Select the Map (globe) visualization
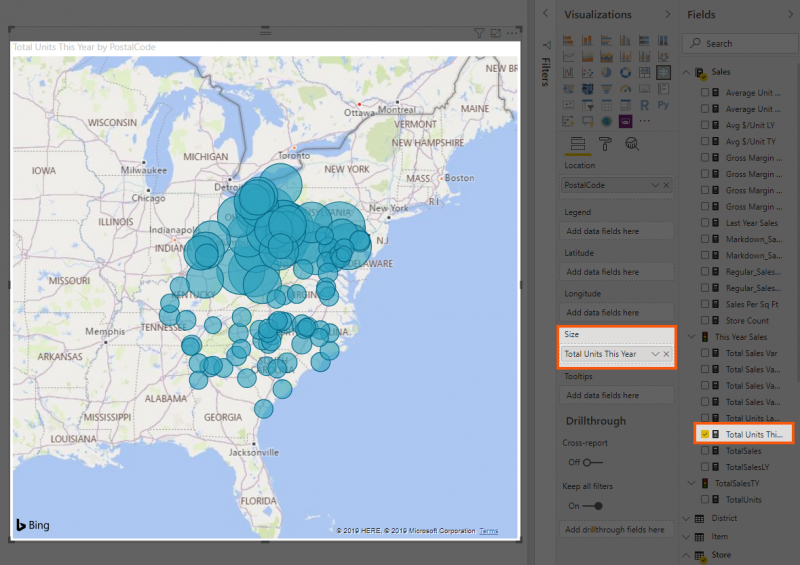The image size is (800, 565). click(x=663, y=72)
